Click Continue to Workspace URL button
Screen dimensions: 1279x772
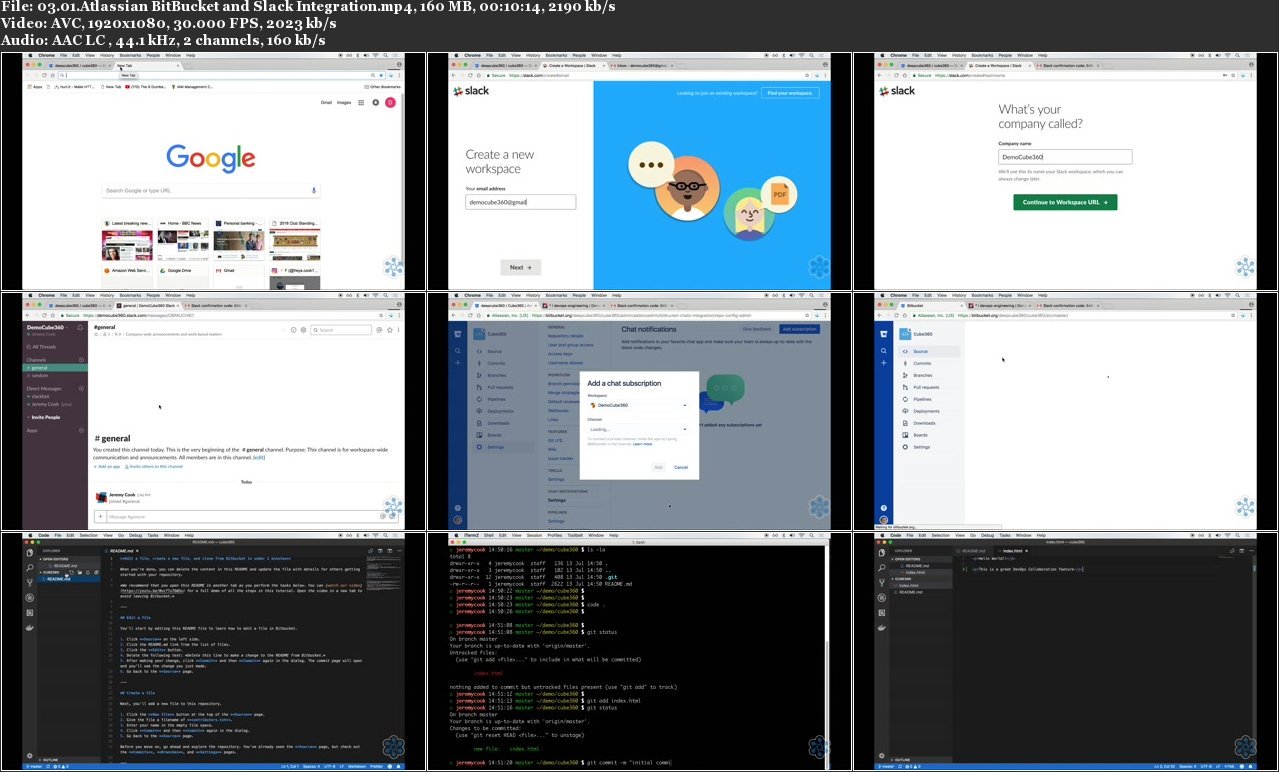click(1065, 202)
